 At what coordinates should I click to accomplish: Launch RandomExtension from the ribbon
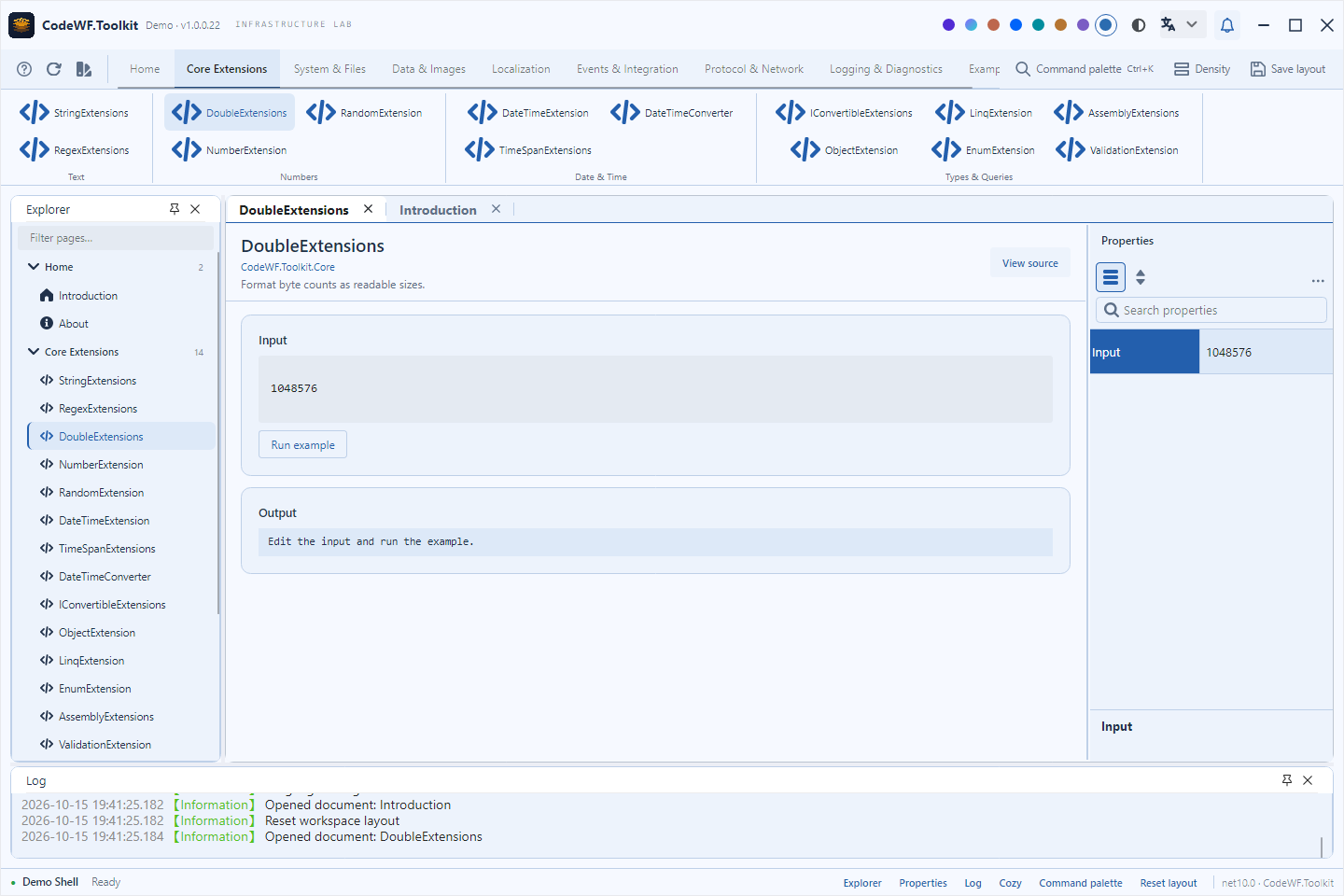pyautogui.click(x=364, y=113)
